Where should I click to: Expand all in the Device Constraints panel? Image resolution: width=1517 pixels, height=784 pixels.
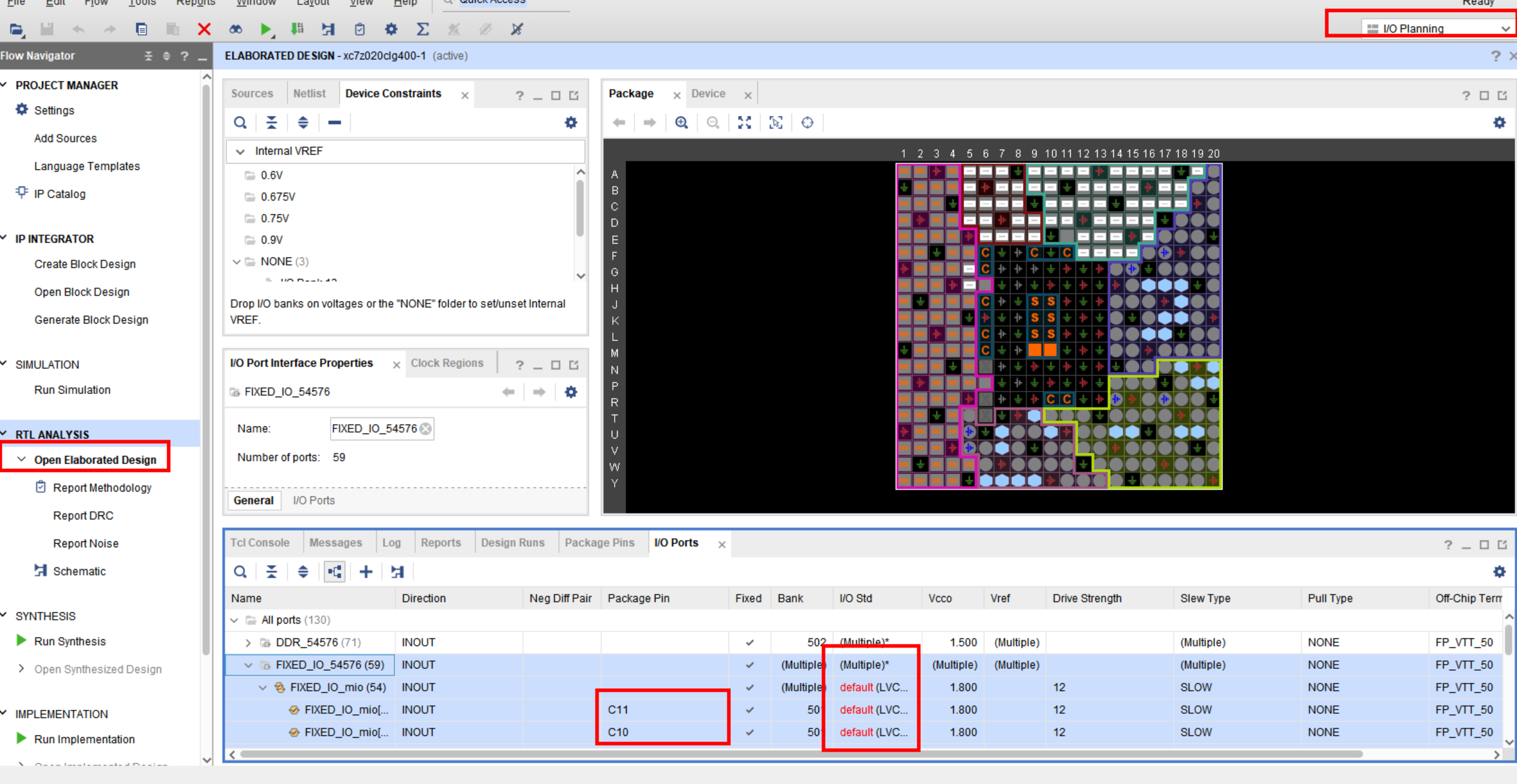pos(303,123)
